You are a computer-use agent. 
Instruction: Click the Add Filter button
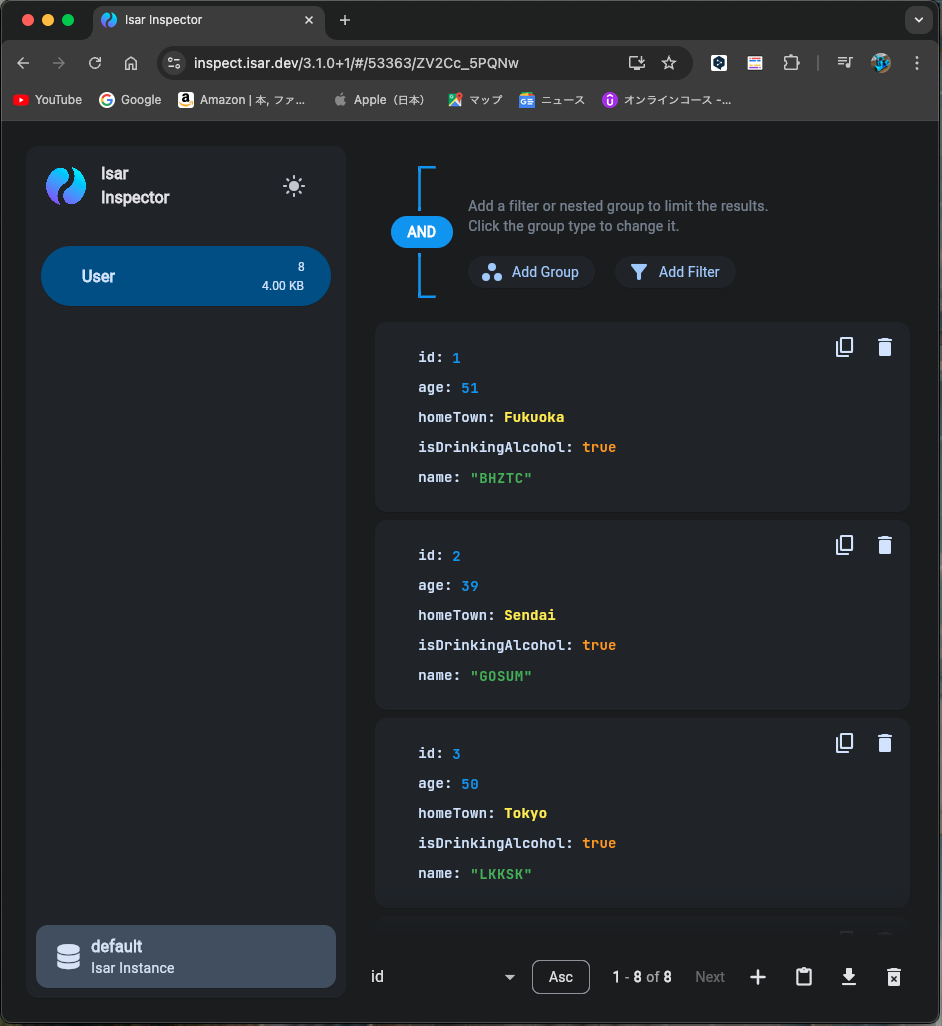675,272
